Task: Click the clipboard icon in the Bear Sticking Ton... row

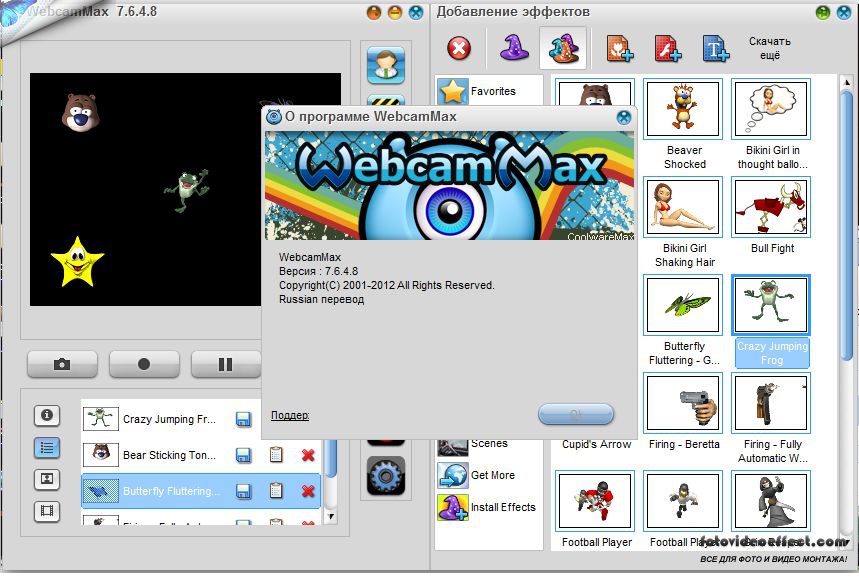Action: click(x=276, y=455)
